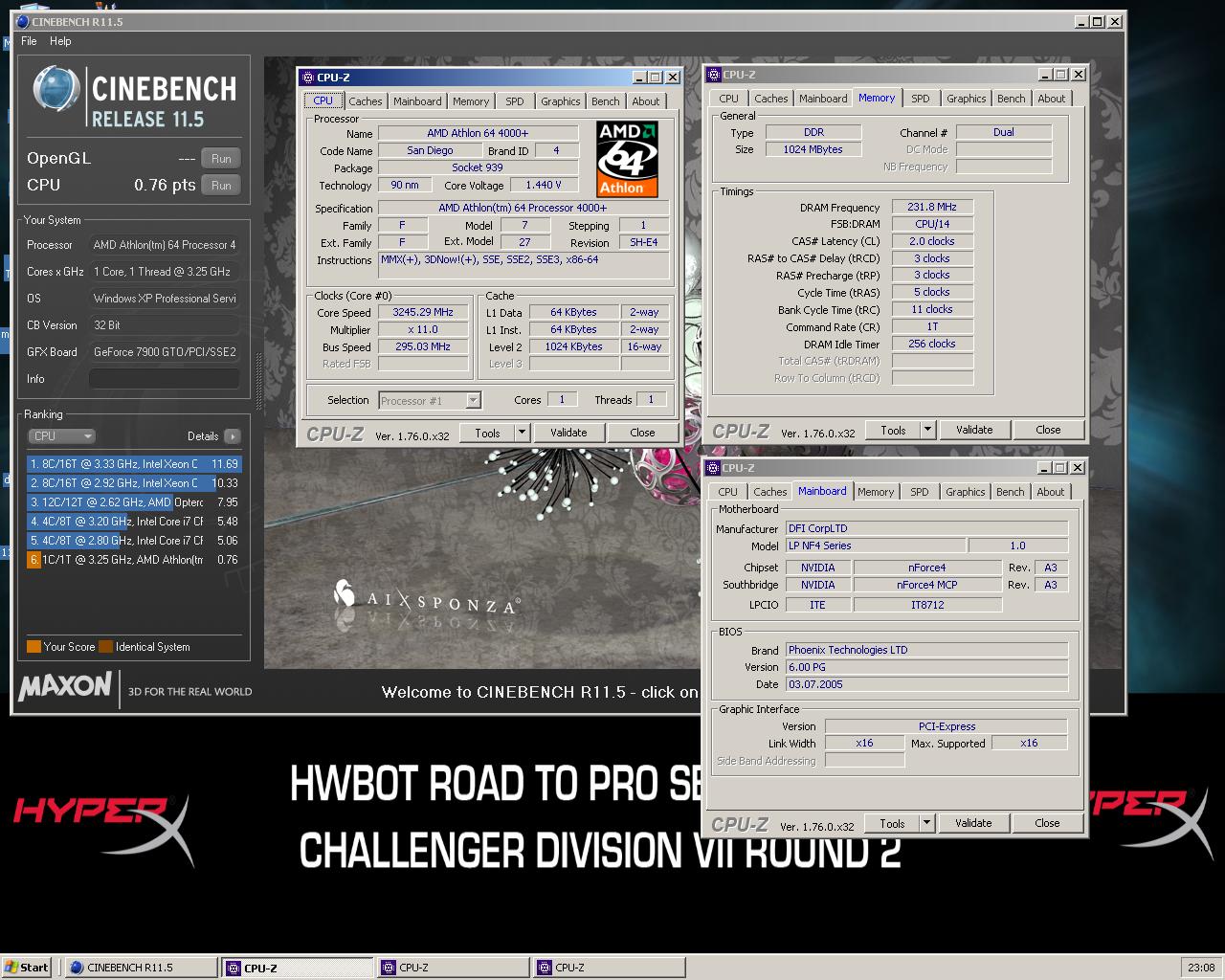Viewport: 1225px width, 980px height.
Task: Click Validate in CPU-Z Mainboard window
Action: tap(973, 823)
